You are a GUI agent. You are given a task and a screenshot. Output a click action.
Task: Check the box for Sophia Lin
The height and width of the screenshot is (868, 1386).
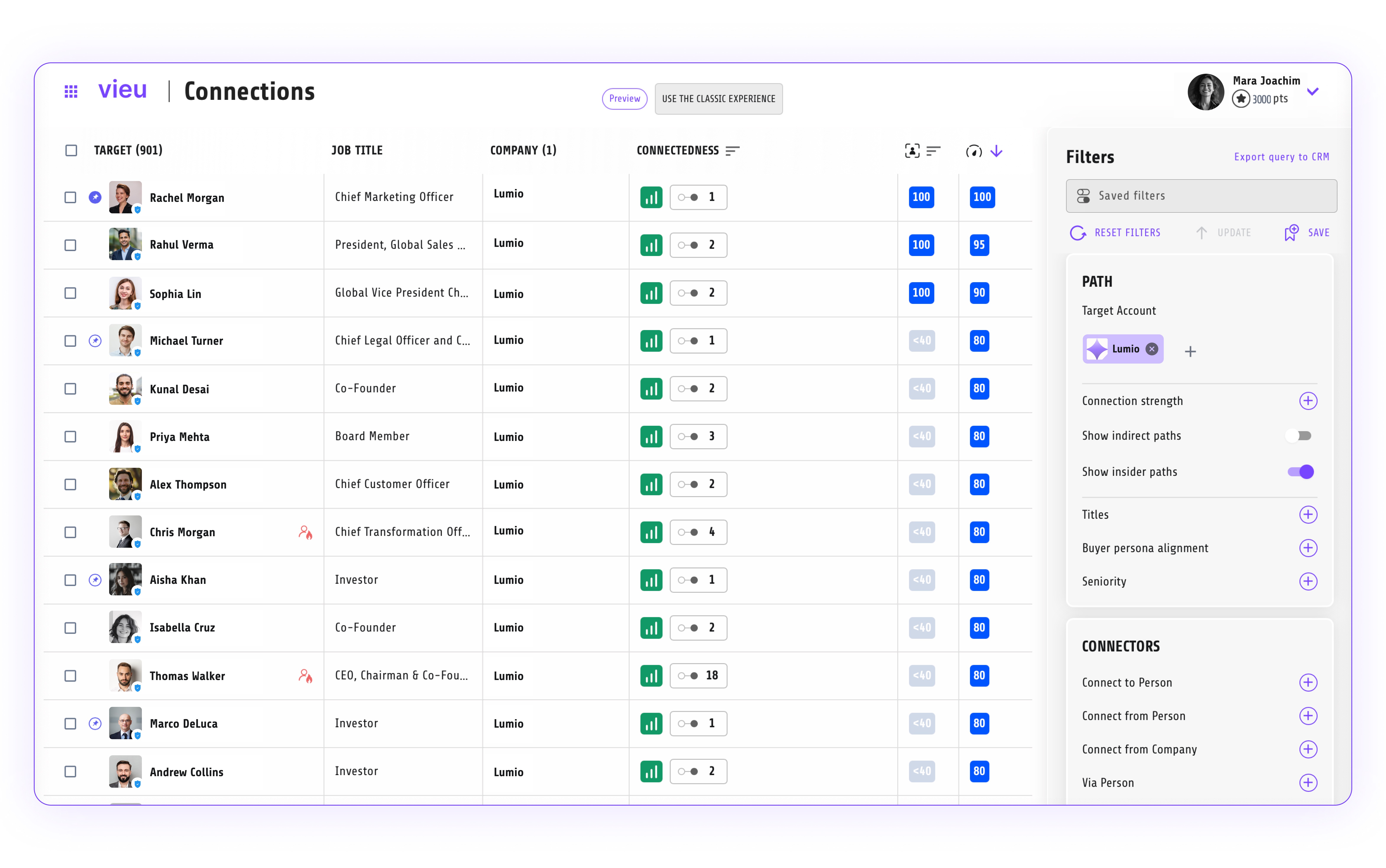tap(71, 293)
